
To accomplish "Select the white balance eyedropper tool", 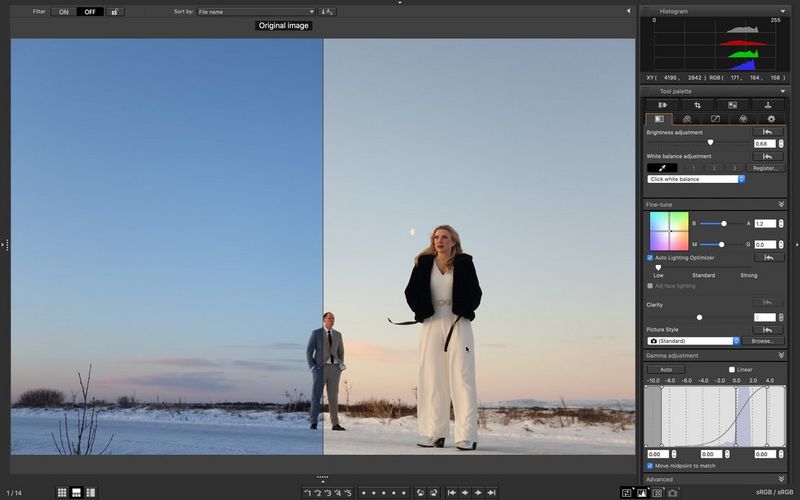I will click(x=661, y=168).
